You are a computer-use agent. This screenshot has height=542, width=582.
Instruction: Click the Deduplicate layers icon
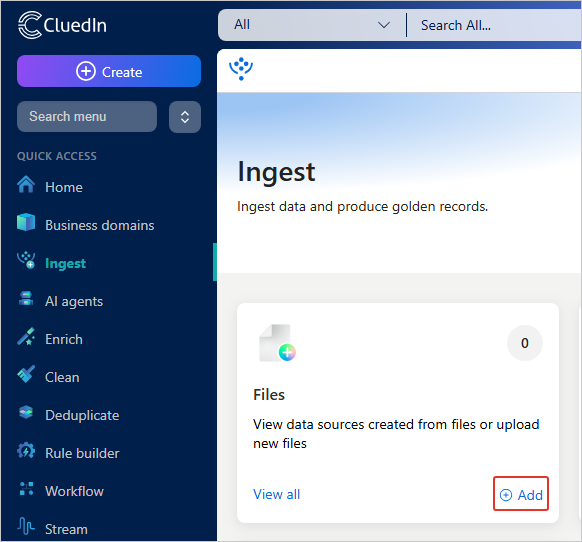point(26,412)
